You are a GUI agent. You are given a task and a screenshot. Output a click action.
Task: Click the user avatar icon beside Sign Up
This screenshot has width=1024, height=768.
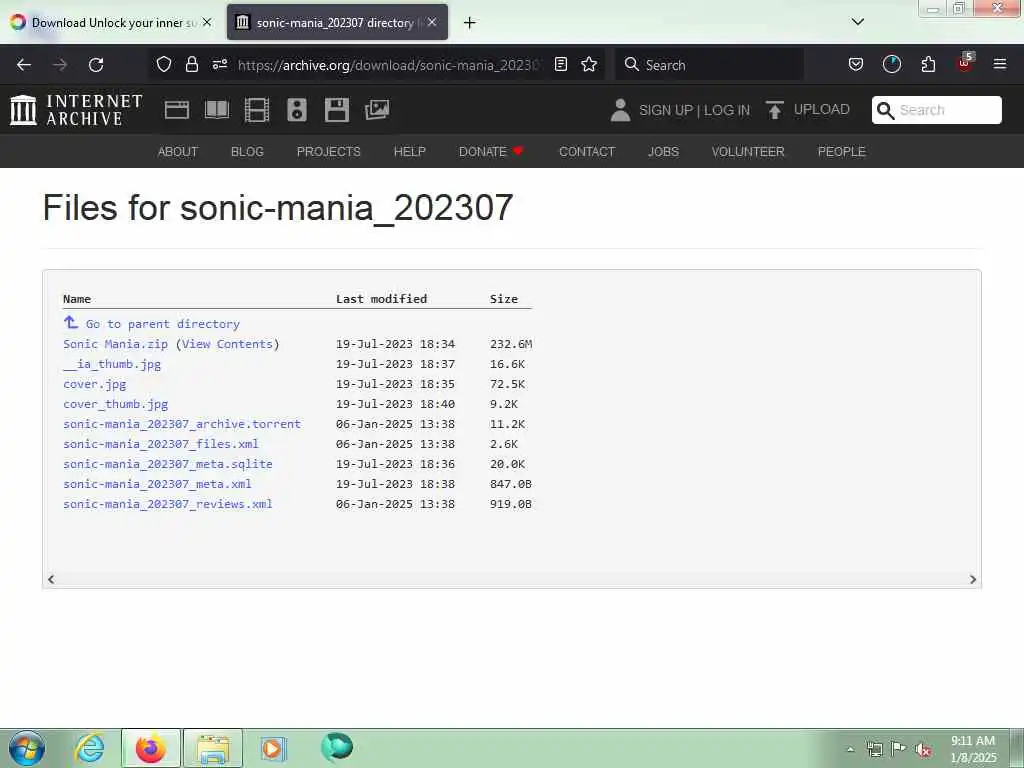620,110
